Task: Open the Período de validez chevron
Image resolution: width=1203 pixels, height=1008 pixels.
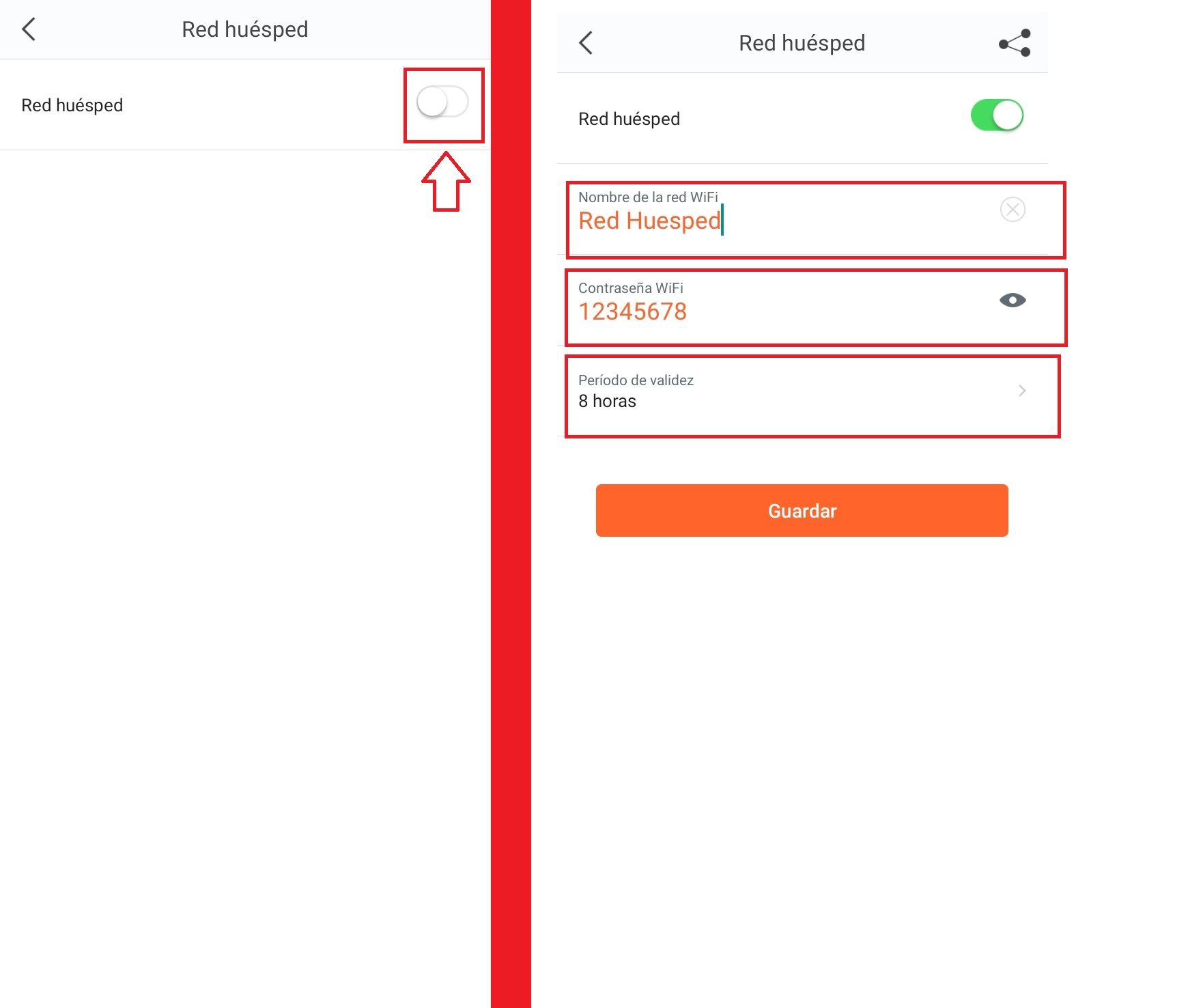Action: pyautogui.click(x=1022, y=391)
